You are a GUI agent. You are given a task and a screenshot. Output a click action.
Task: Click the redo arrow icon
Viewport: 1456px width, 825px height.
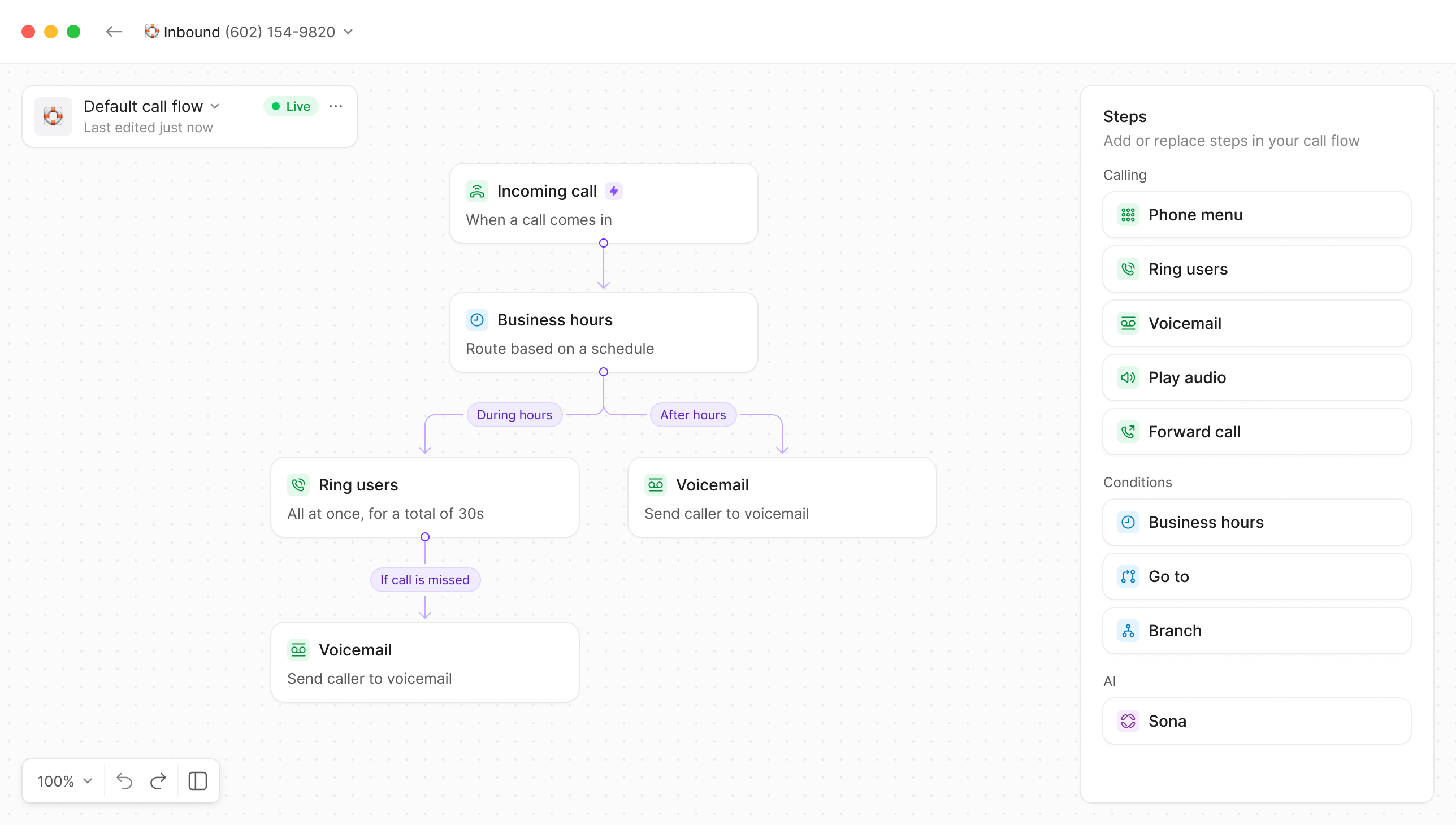click(x=158, y=781)
